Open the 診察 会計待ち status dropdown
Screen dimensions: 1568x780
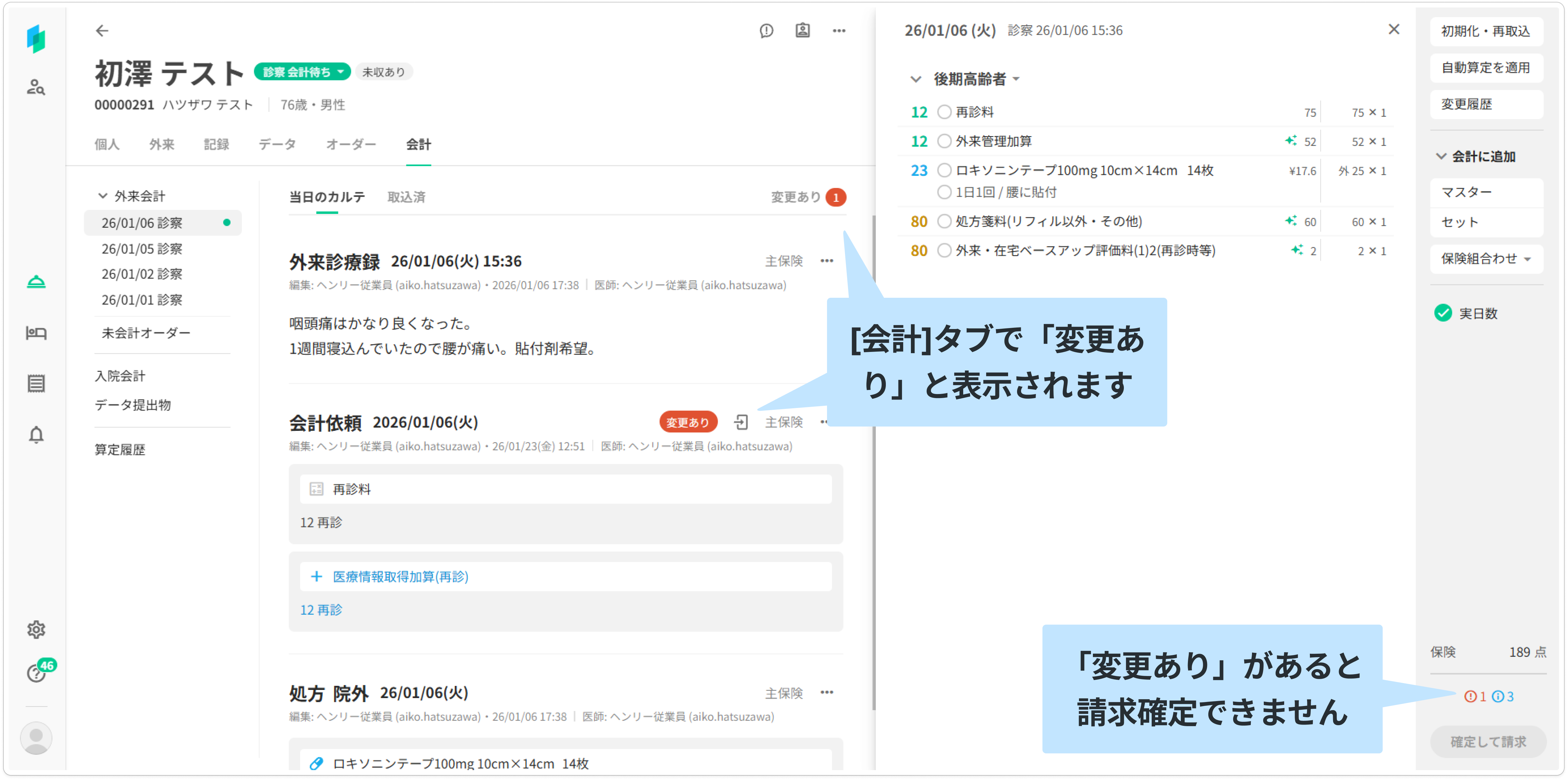[x=302, y=72]
